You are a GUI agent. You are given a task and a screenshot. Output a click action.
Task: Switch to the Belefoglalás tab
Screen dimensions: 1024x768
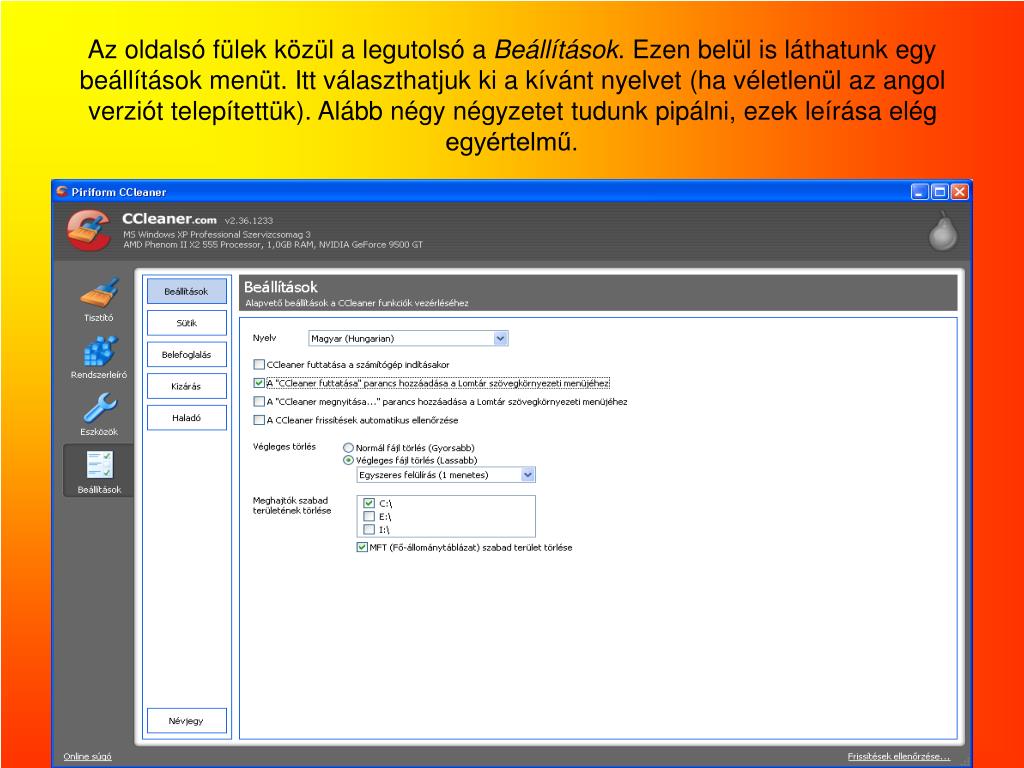187,355
